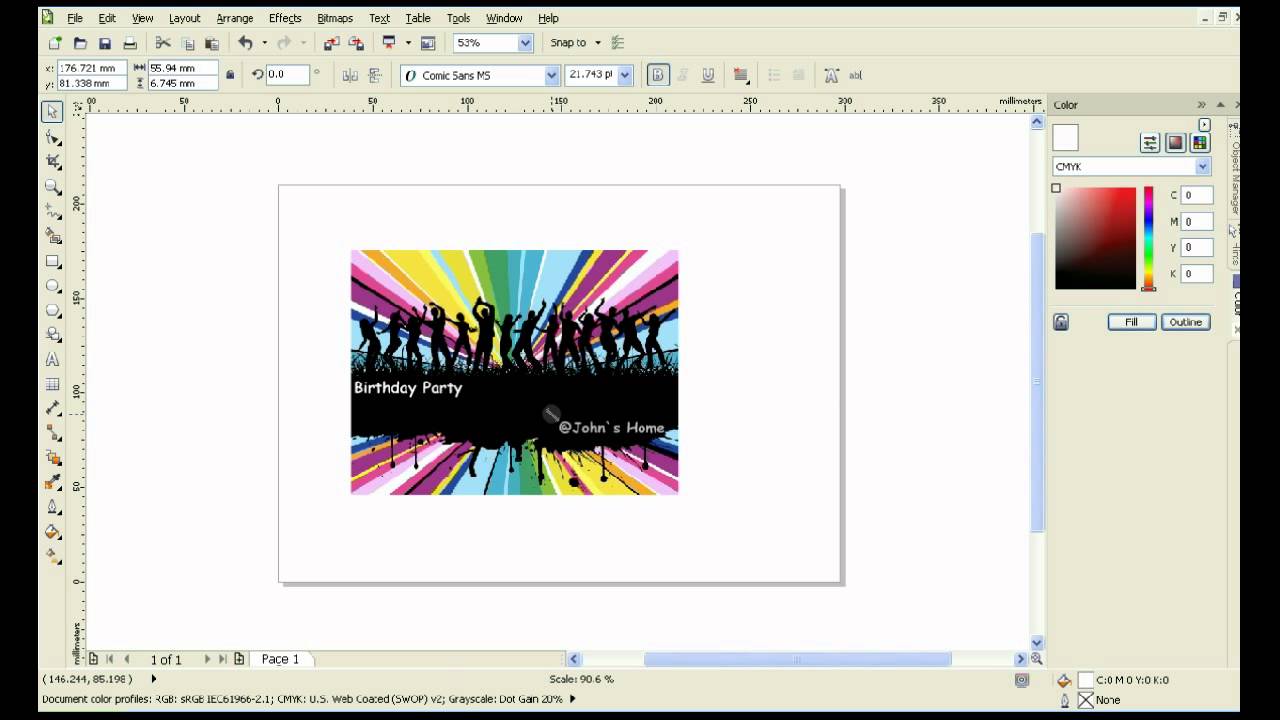This screenshot has height=720, width=1280.
Task: Open the Tools menu
Action: click(x=458, y=18)
